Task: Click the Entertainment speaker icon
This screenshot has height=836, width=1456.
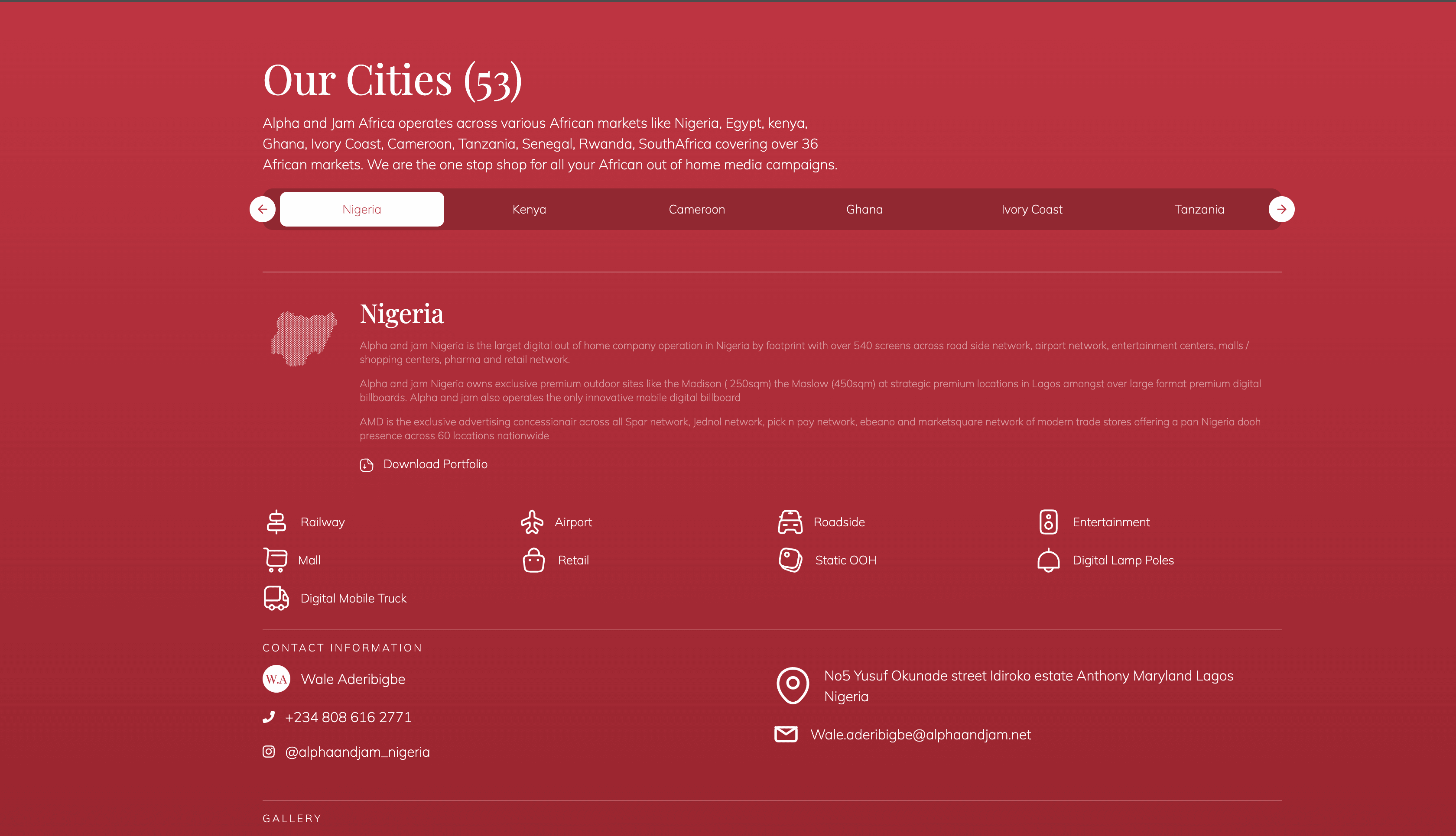Action: click(1049, 522)
